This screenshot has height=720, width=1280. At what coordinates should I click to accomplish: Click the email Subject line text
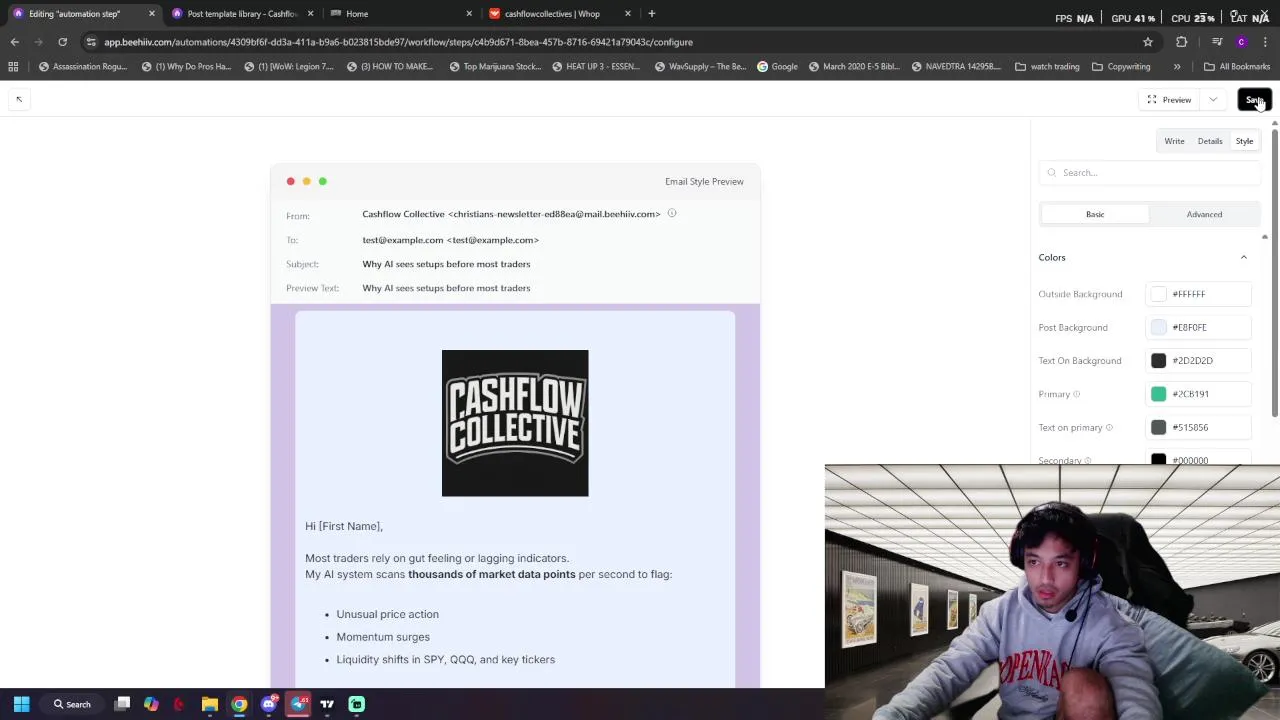click(446, 264)
